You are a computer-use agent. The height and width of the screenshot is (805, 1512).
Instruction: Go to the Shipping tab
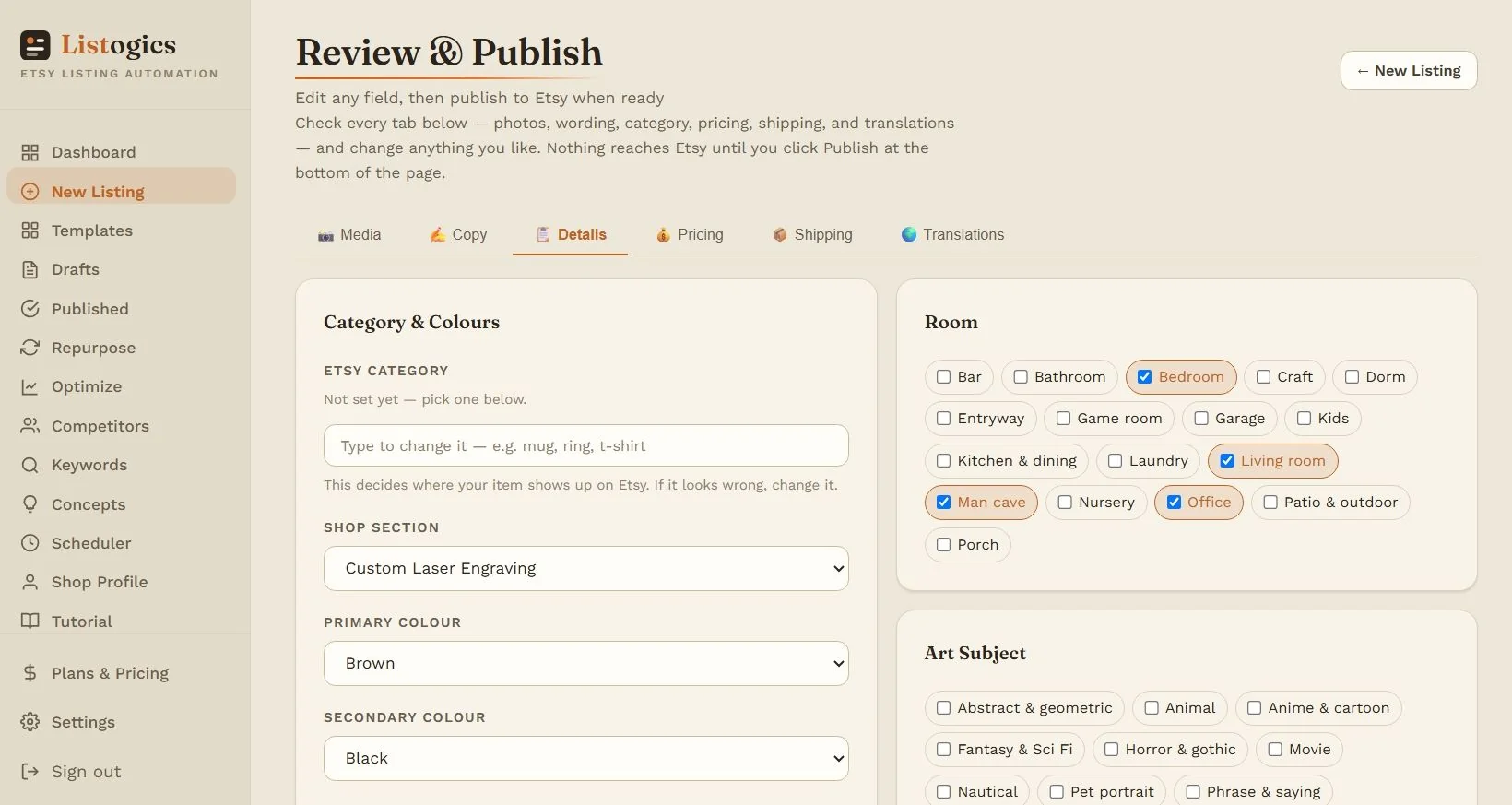[812, 235]
